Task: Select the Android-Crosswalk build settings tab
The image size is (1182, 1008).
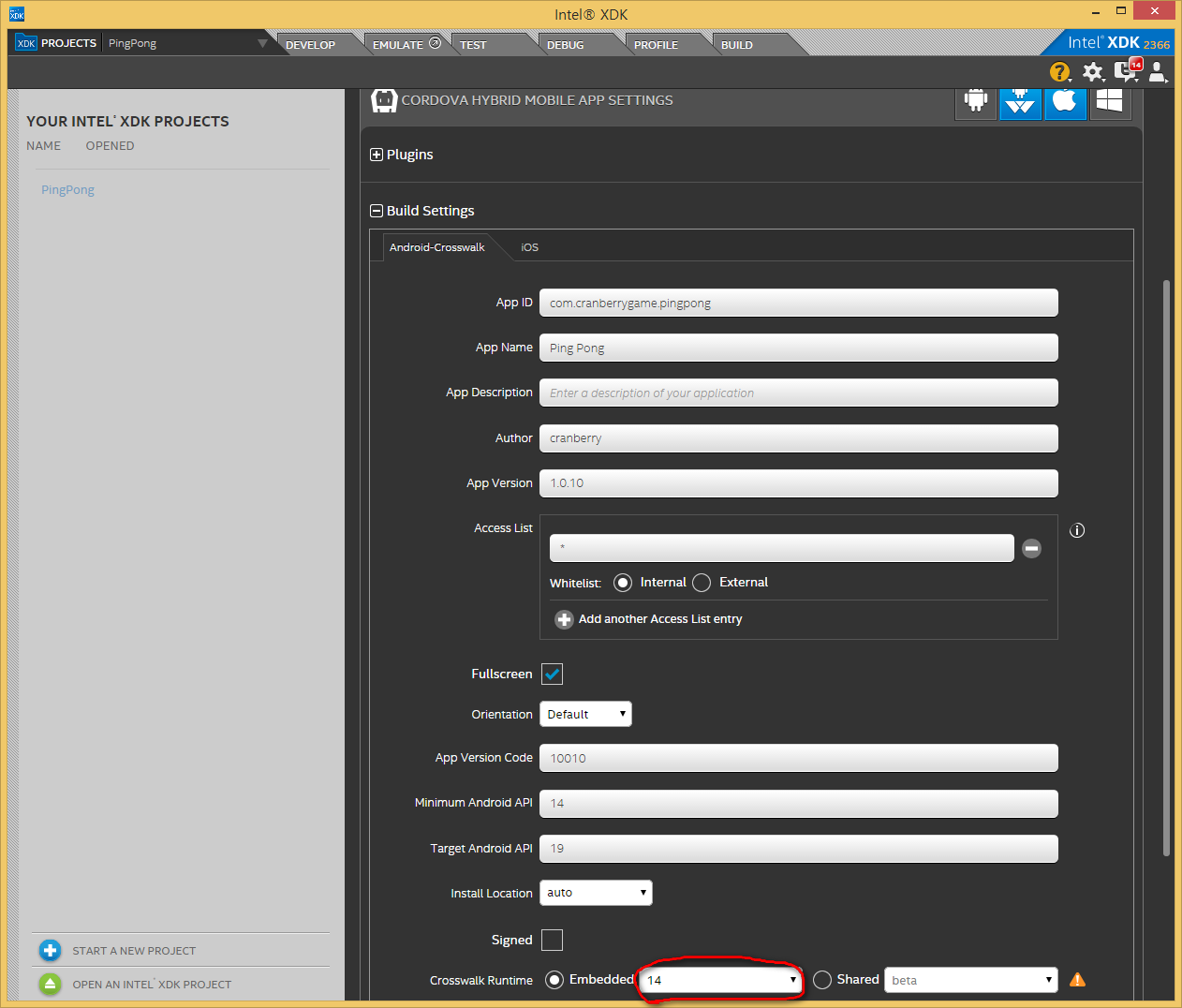Action: pyautogui.click(x=437, y=247)
